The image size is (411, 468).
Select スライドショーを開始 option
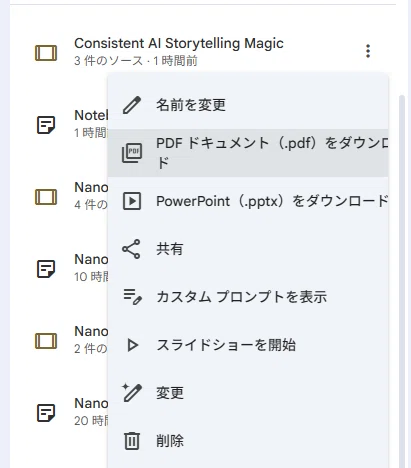coord(248,345)
